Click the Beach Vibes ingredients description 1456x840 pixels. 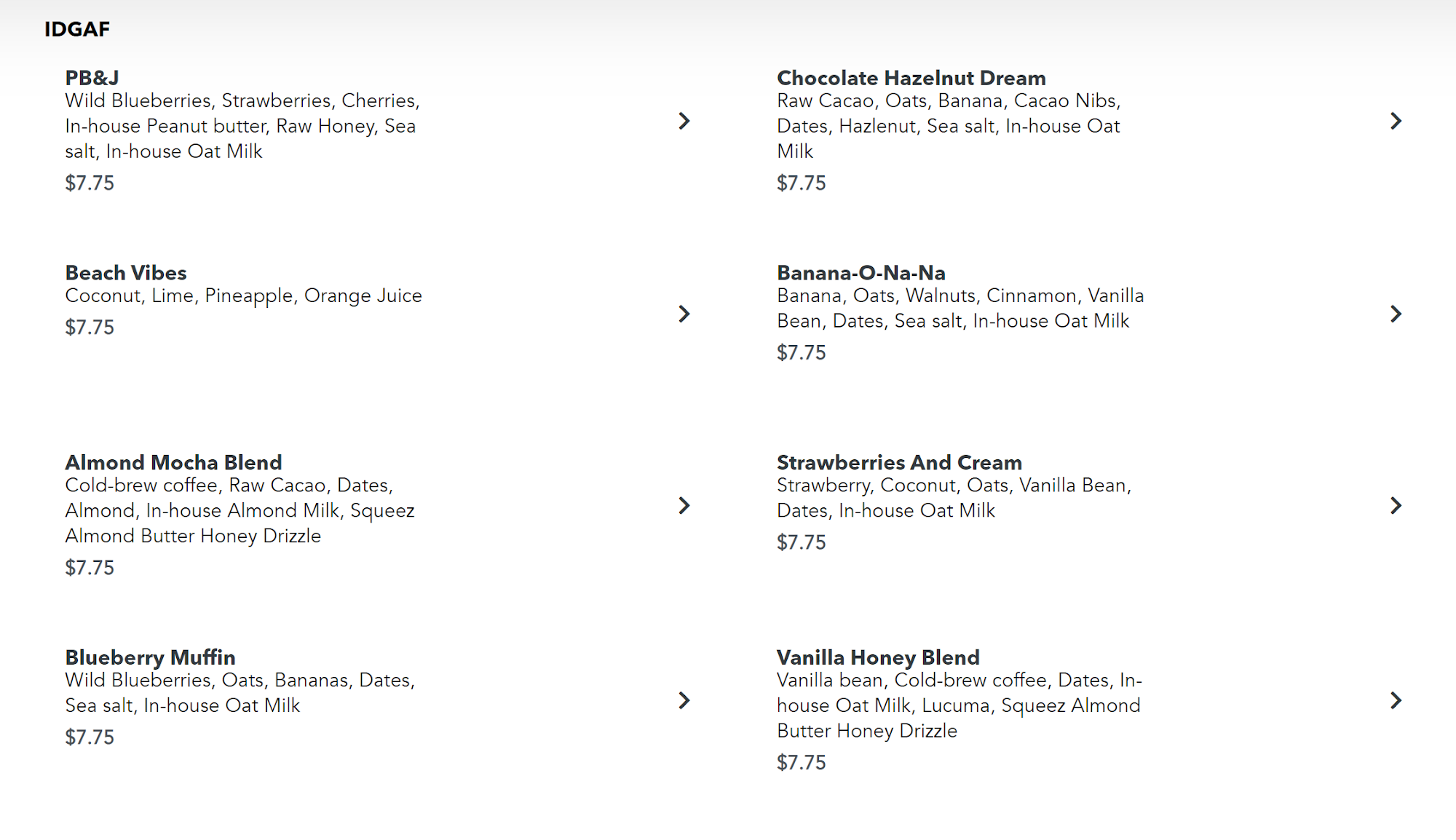click(243, 296)
